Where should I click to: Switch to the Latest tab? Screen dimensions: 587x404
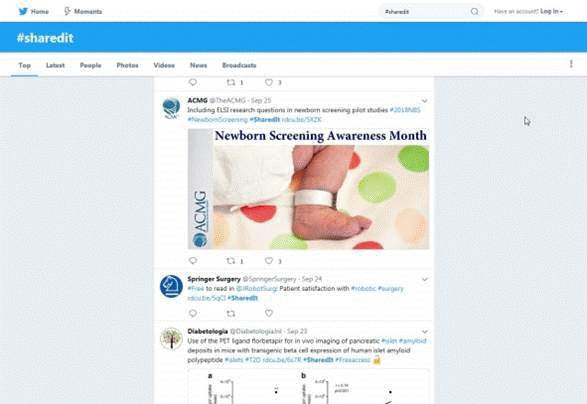coord(55,65)
